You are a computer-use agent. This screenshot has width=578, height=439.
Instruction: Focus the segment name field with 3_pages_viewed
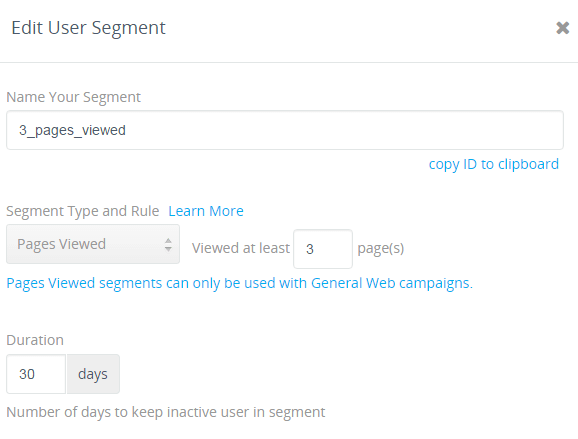pos(285,130)
